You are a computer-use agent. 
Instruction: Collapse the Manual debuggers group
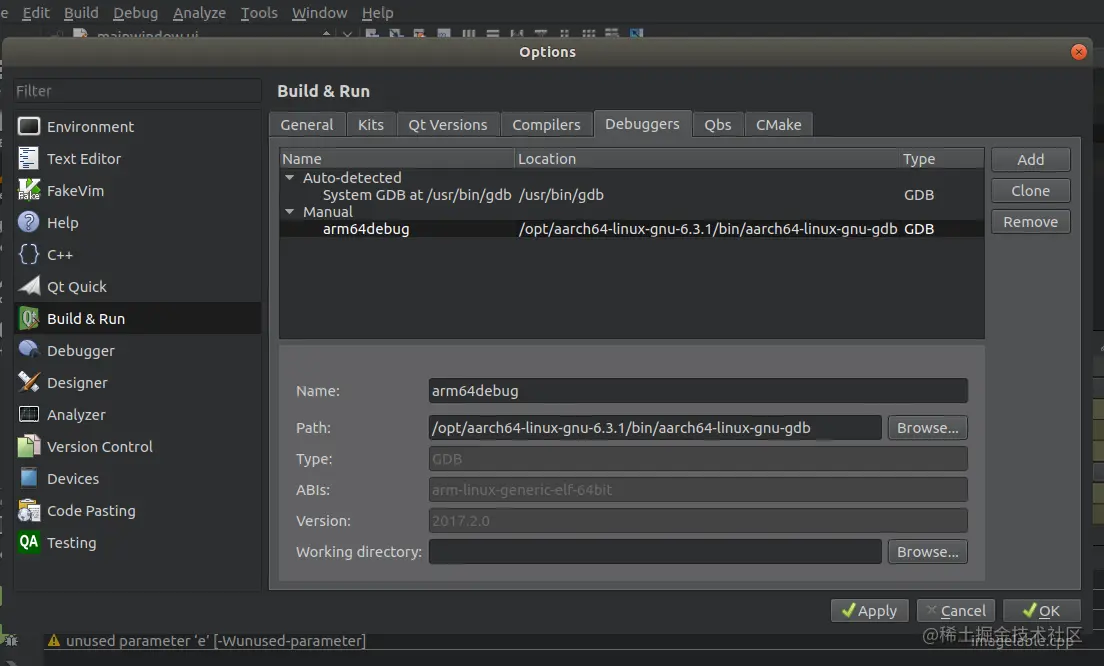[289, 211]
